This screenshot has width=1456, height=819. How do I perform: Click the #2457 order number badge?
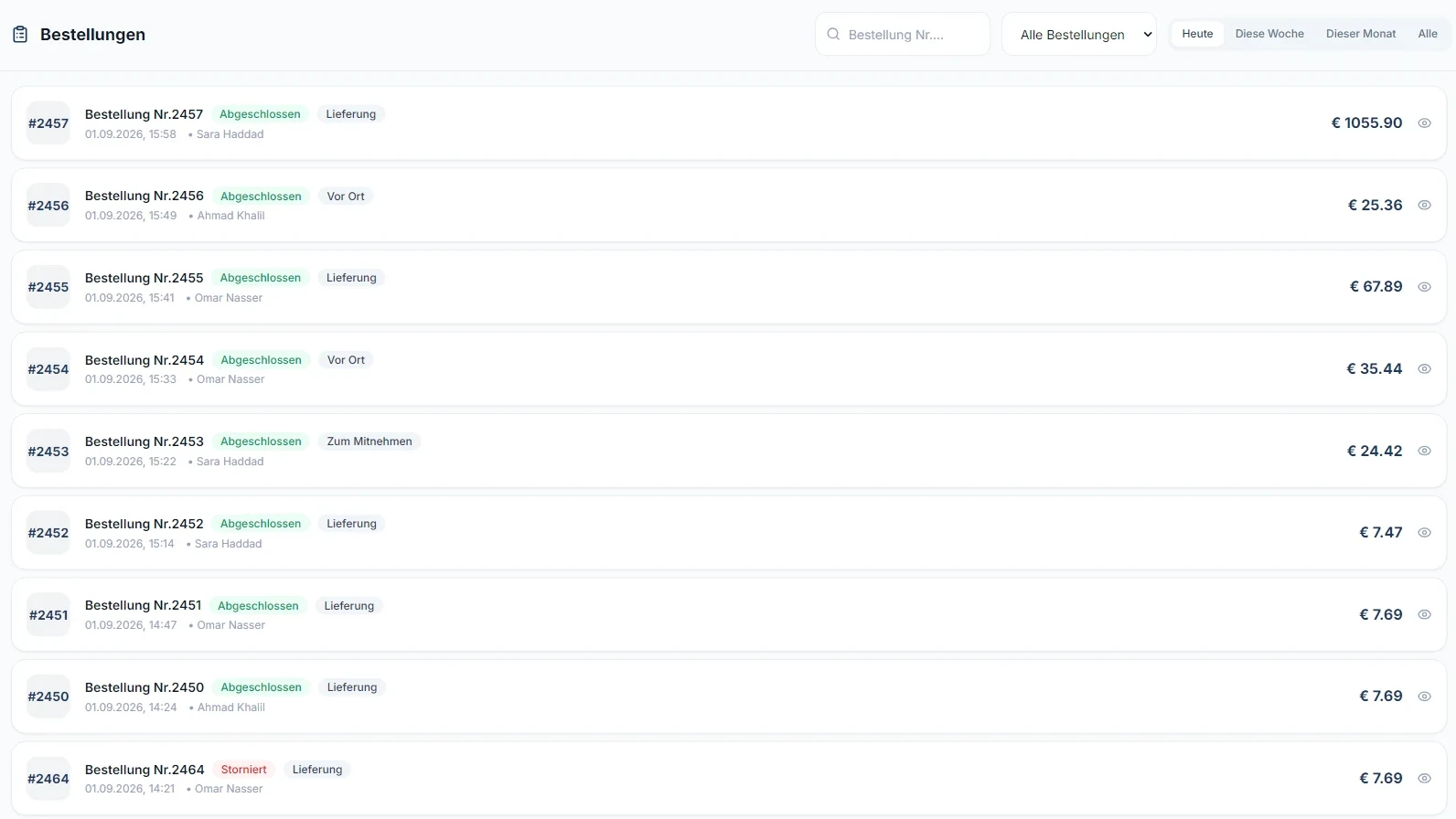coord(48,123)
